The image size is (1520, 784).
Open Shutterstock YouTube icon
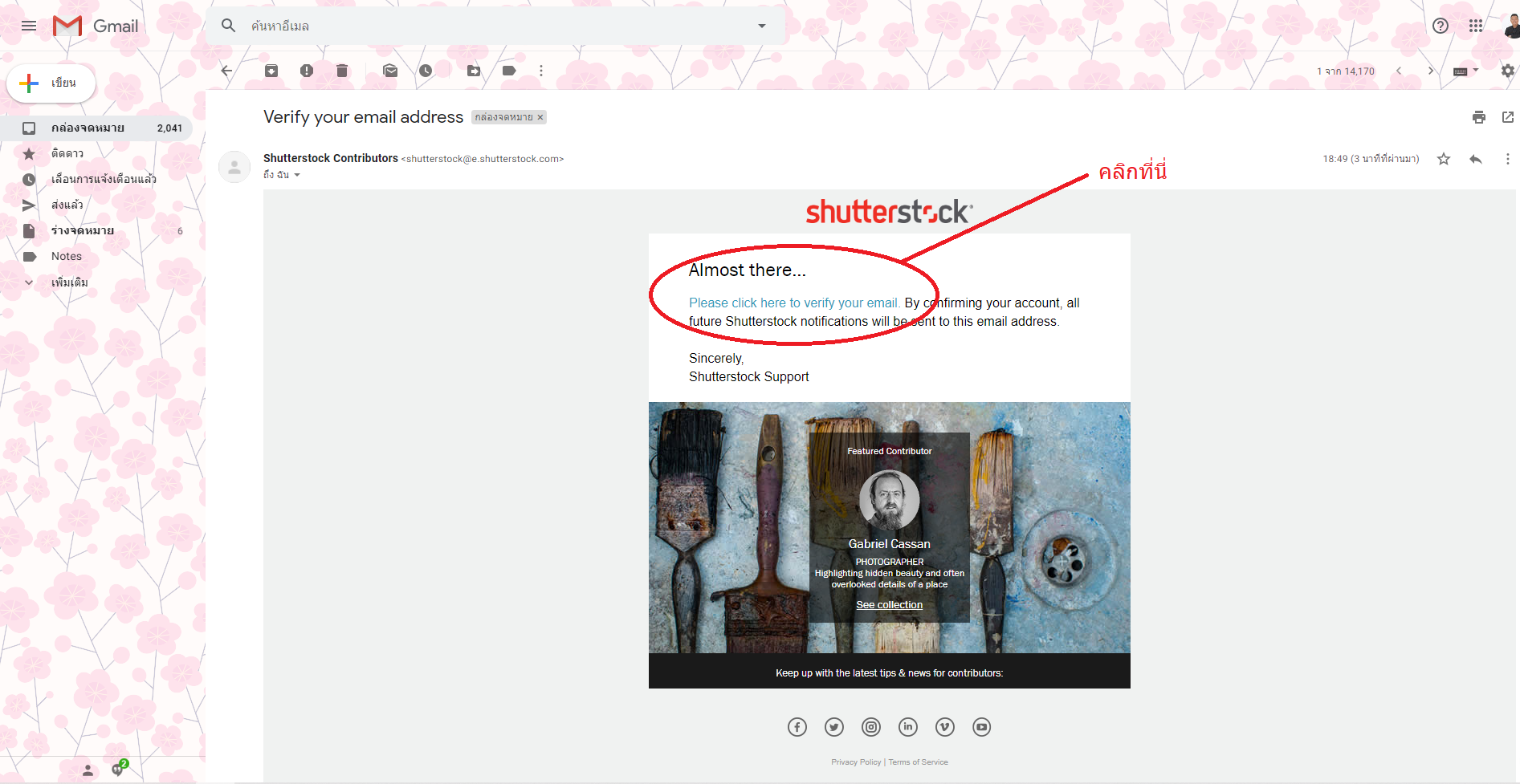[982, 727]
